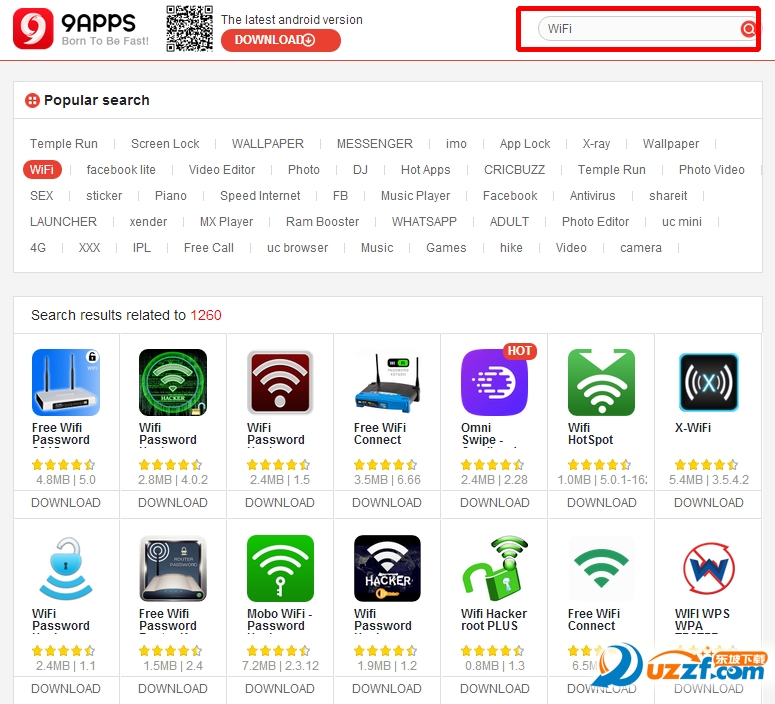Choose the Piano popular search
Image resolution: width=775 pixels, height=704 pixels.
pyautogui.click(x=171, y=196)
